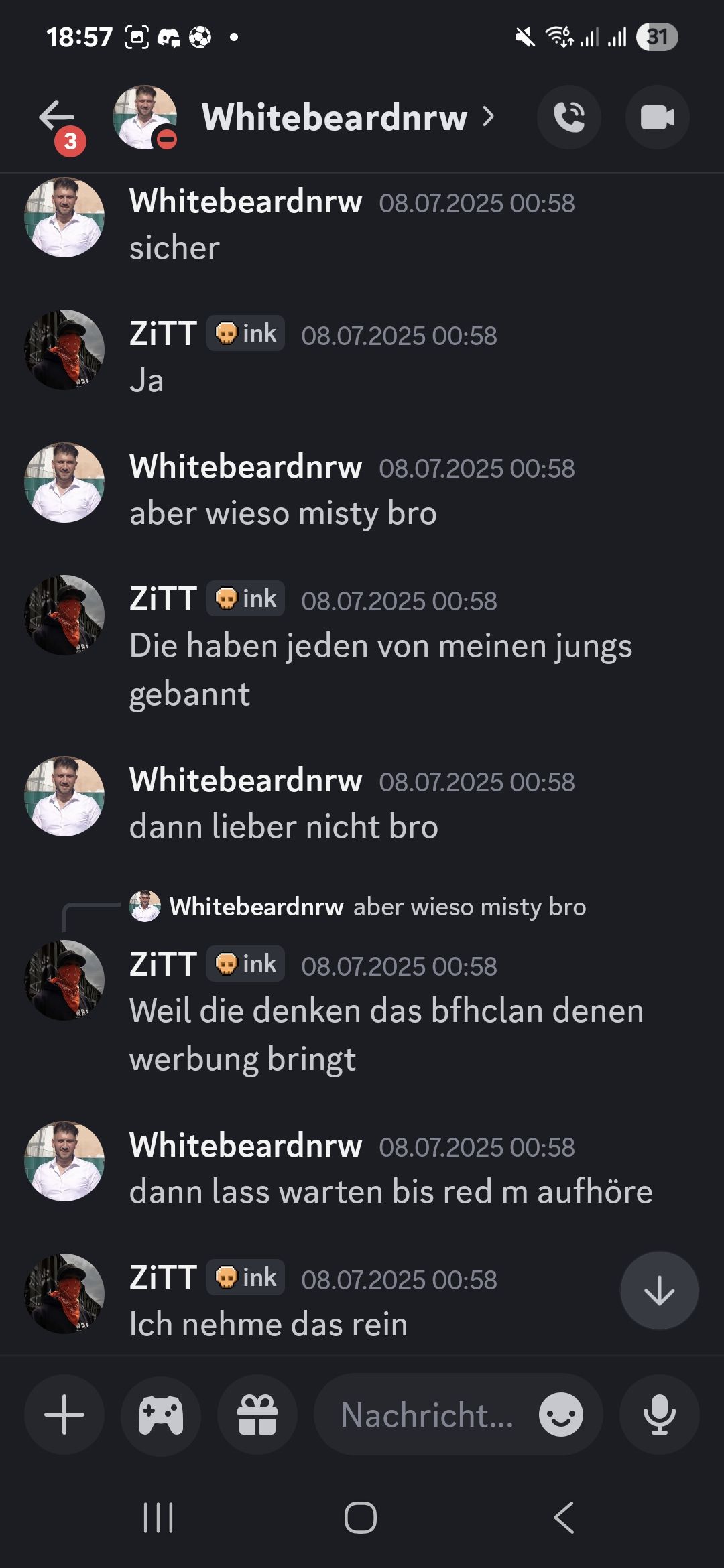The height and width of the screenshot is (1568, 724).
Task: Open Android recent apps button
Action: coord(158,1518)
